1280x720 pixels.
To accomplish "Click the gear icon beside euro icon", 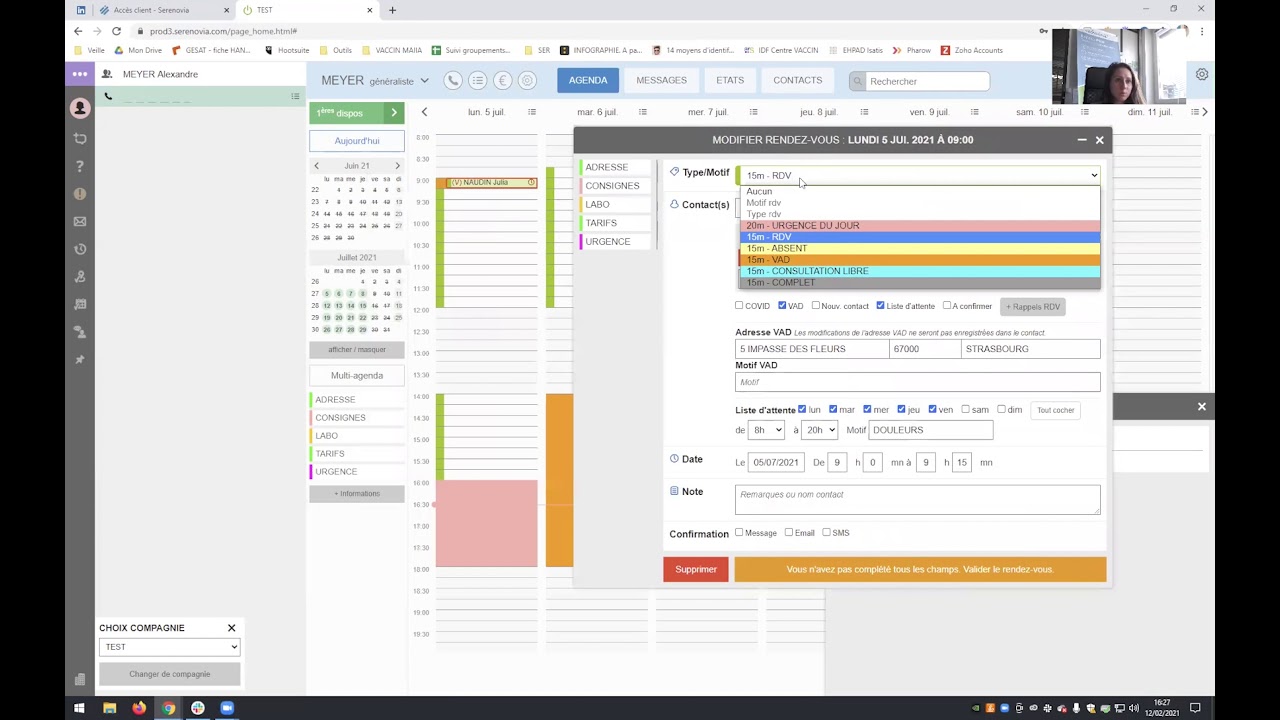I will (527, 81).
